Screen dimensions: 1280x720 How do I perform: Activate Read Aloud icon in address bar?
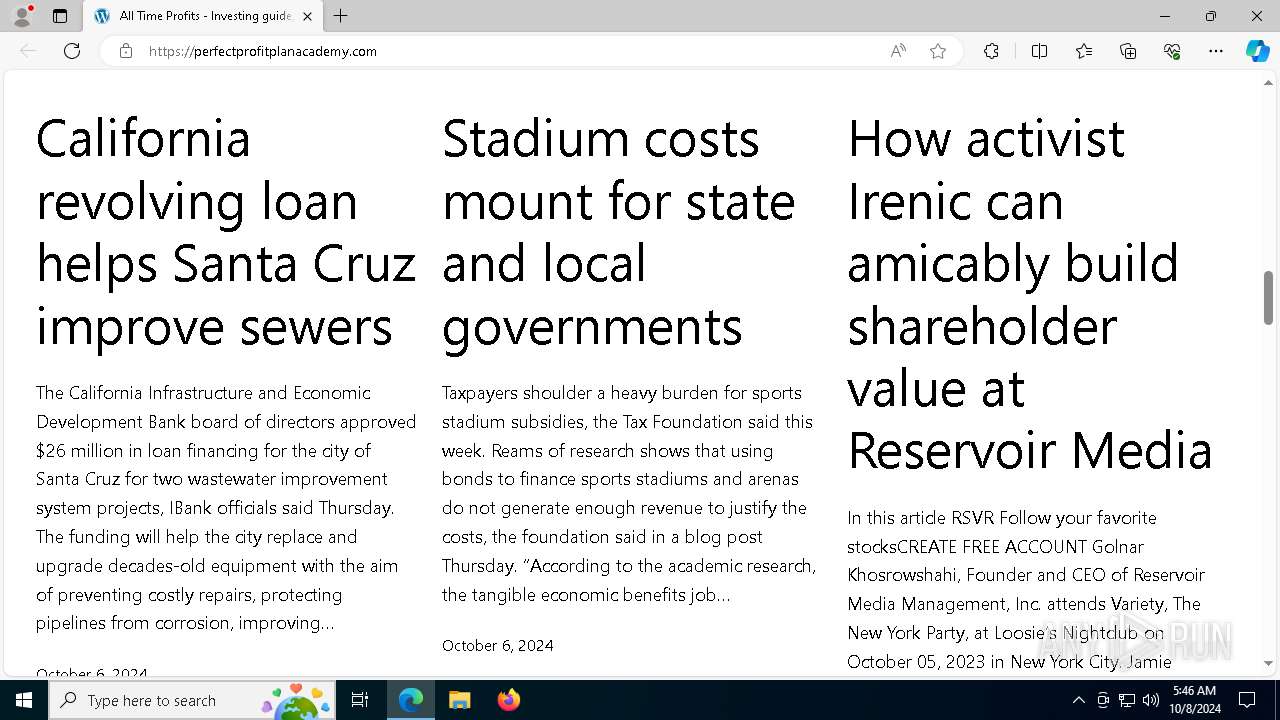tap(898, 51)
